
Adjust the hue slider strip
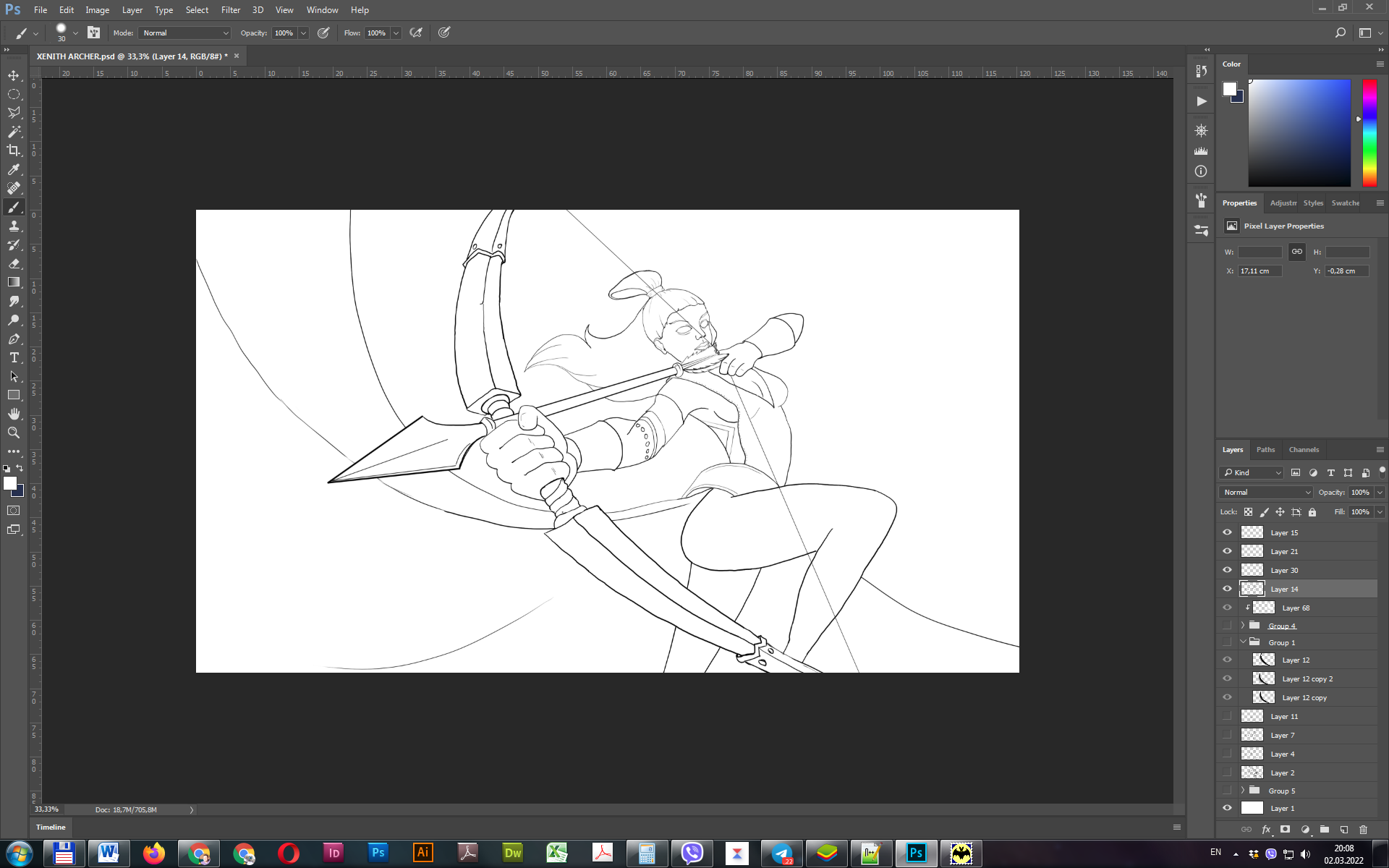(1369, 132)
